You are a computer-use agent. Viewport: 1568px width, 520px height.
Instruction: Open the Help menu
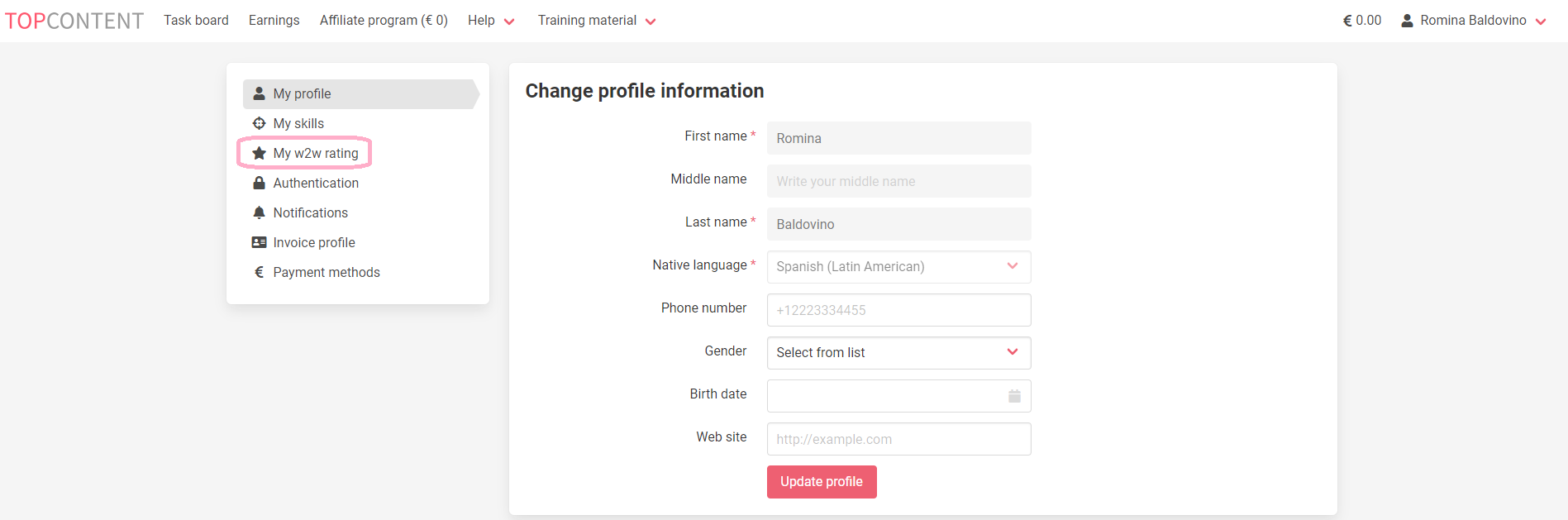pyautogui.click(x=490, y=20)
